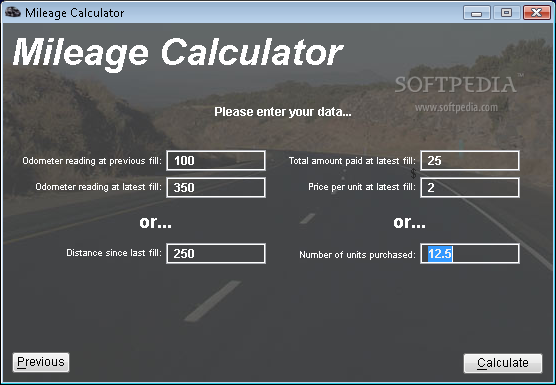
Task: Click the 'or...' text under odometer fields
Action: [x=155, y=222]
